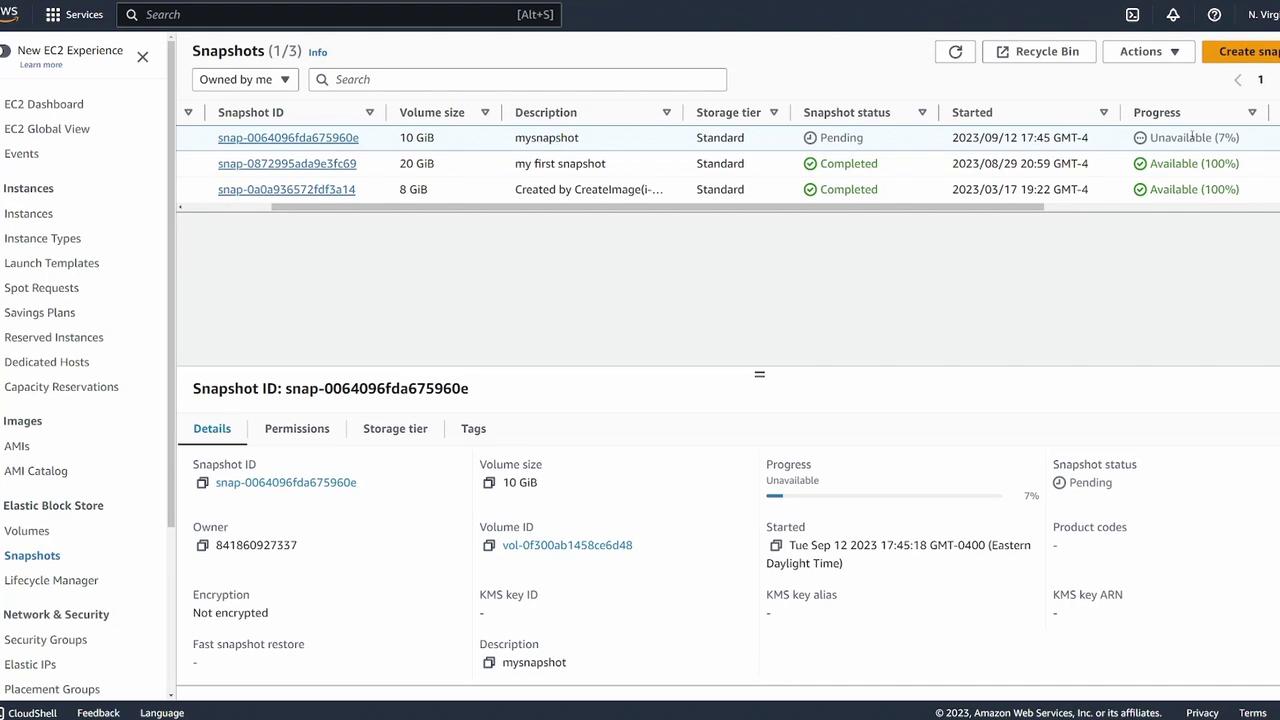Screen dimensions: 1280x720
Task: Switch to the Storage tier tab
Action: coord(395,429)
